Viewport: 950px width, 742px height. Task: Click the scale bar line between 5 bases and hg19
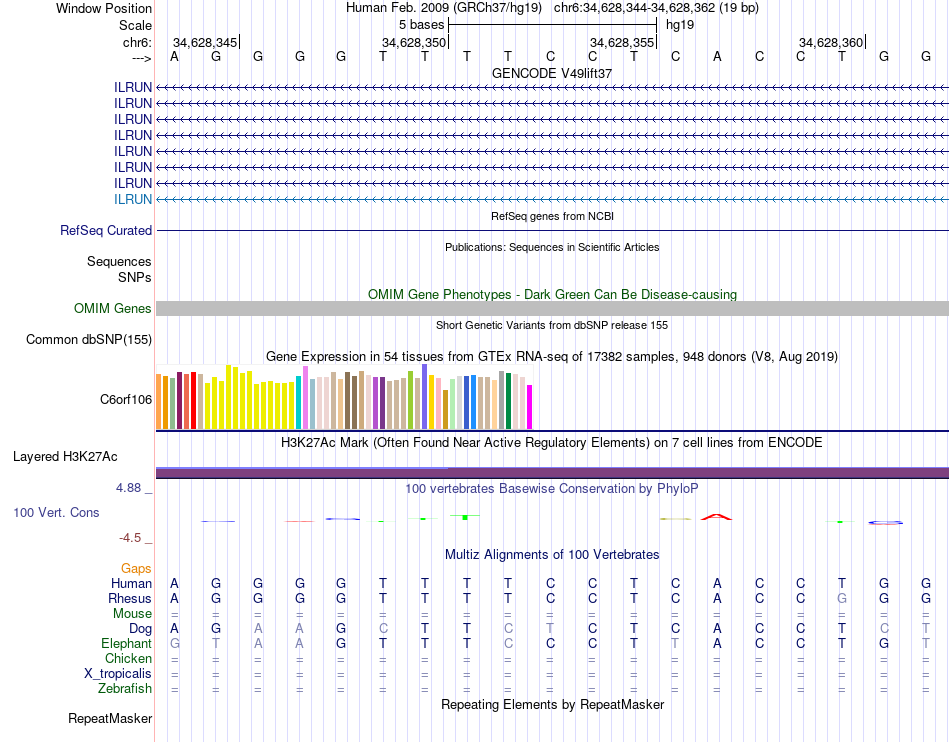[x=553, y=25]
